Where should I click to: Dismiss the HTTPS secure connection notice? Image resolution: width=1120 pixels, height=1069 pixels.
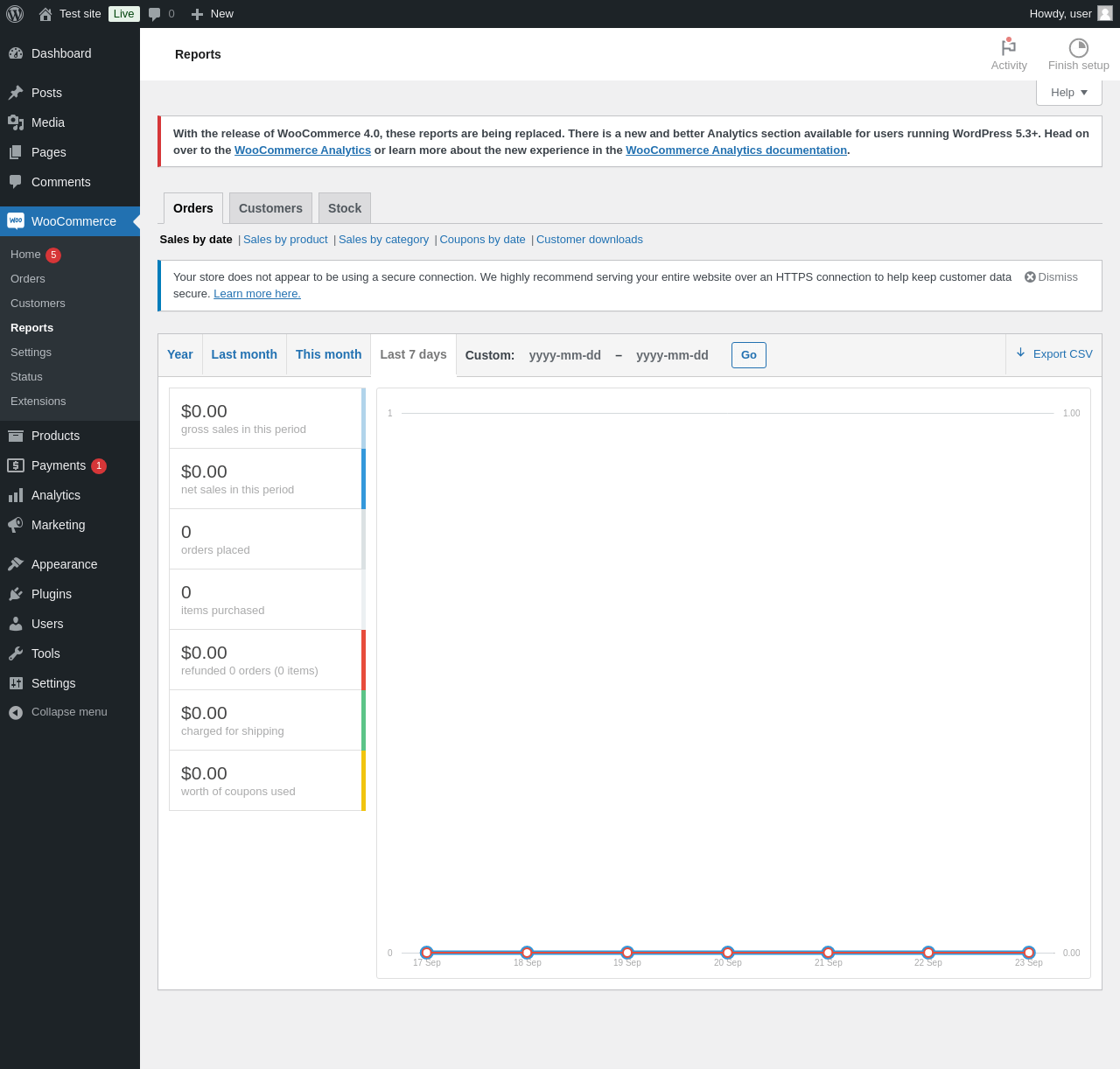[1051, 277]
